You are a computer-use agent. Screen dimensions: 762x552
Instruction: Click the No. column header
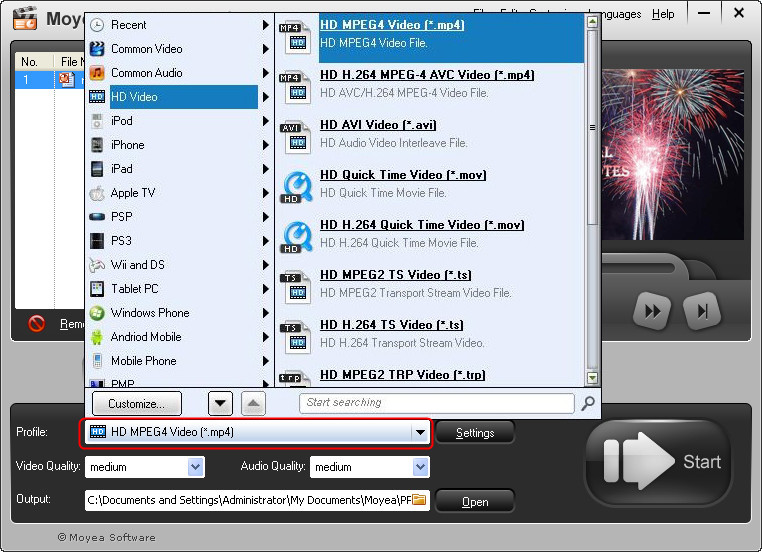[29, 62]
